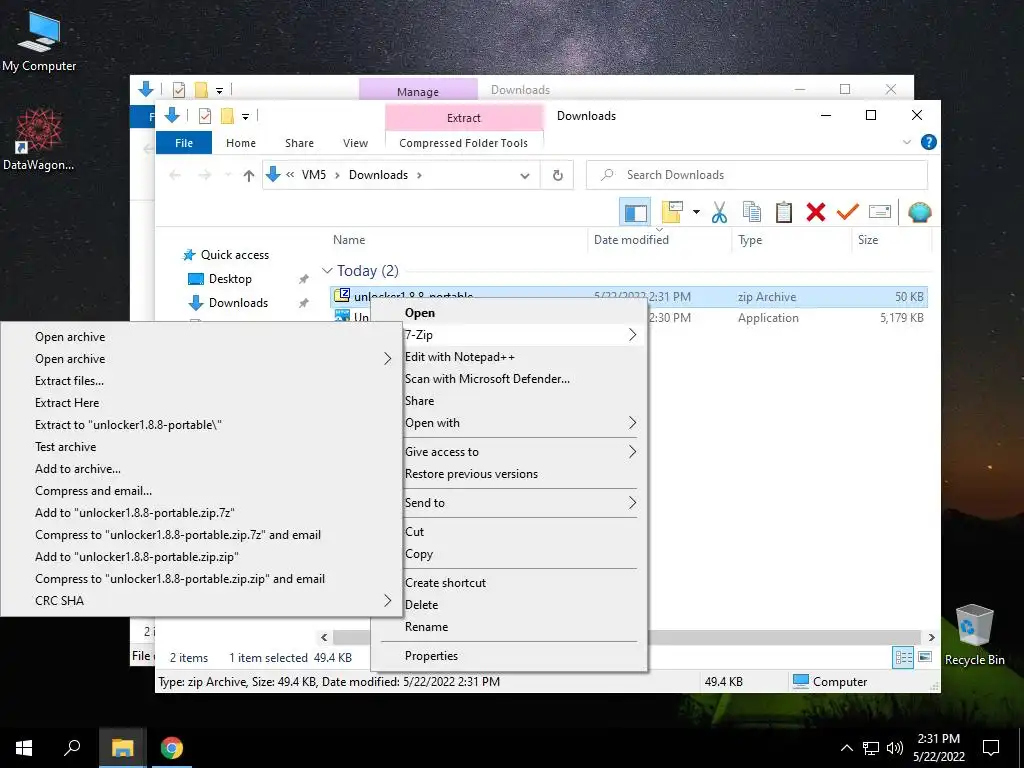The height and width of the screenshot is (768, 1024).
Task: Click the taskbar search magnifier icon
Action: coord(72,747)
